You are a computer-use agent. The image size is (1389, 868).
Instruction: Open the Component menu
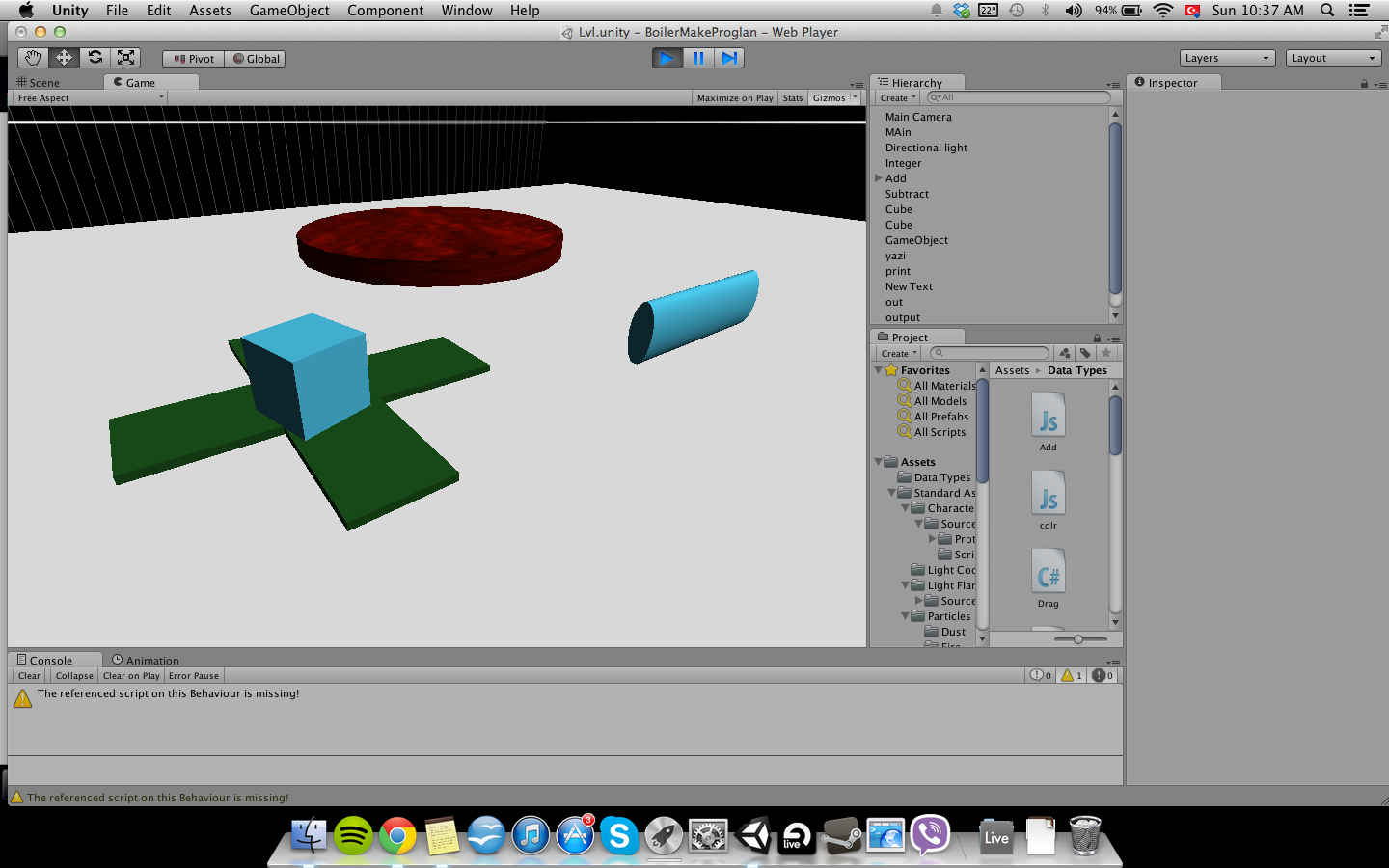386,11
